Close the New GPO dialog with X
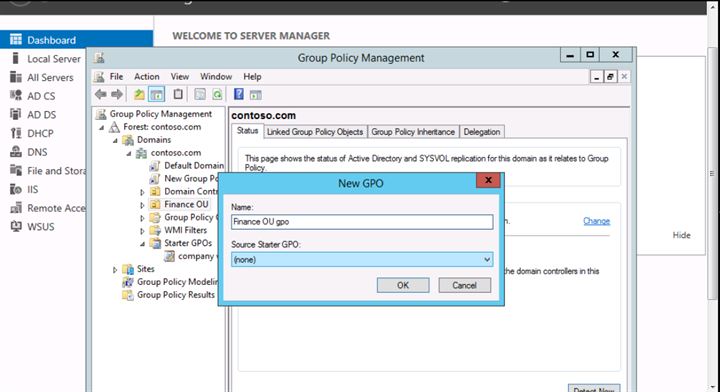720x392 pixels. pos(489,180)
